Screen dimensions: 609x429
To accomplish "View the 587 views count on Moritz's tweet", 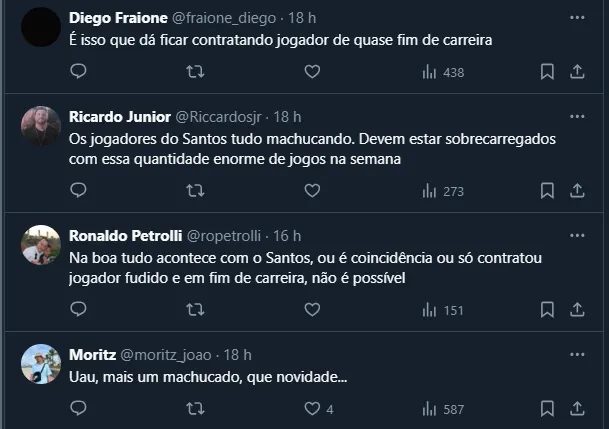I will (x=443, y=408).
